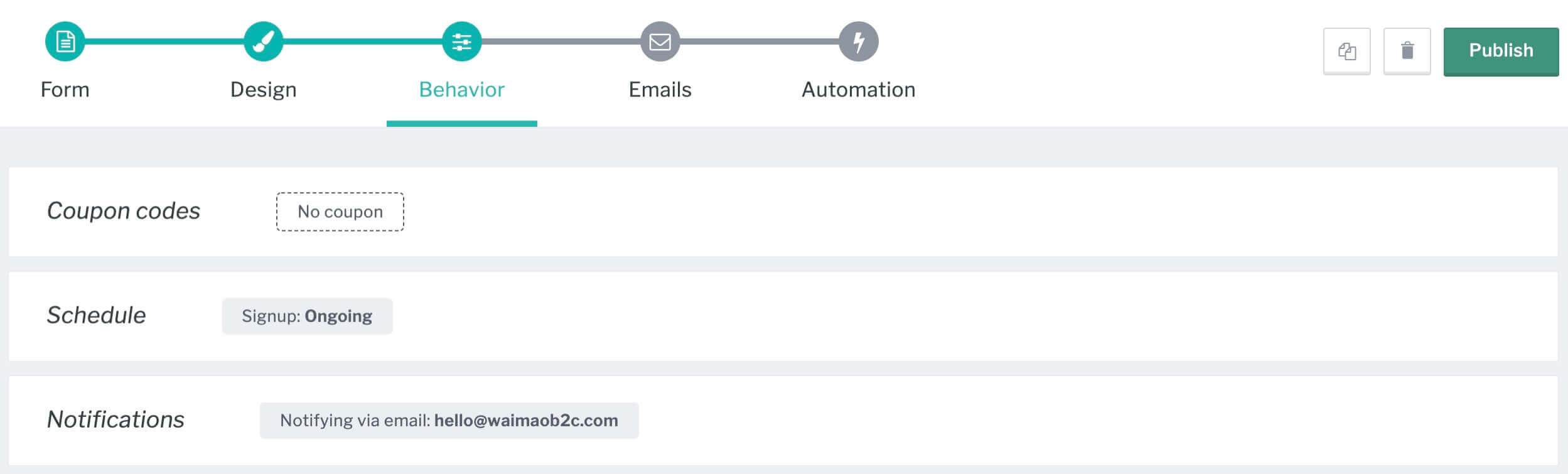Select the Design paintbrush step icon
Image resolution: width=1568 pixels, height=474 pixels.
tap(263, 41)
